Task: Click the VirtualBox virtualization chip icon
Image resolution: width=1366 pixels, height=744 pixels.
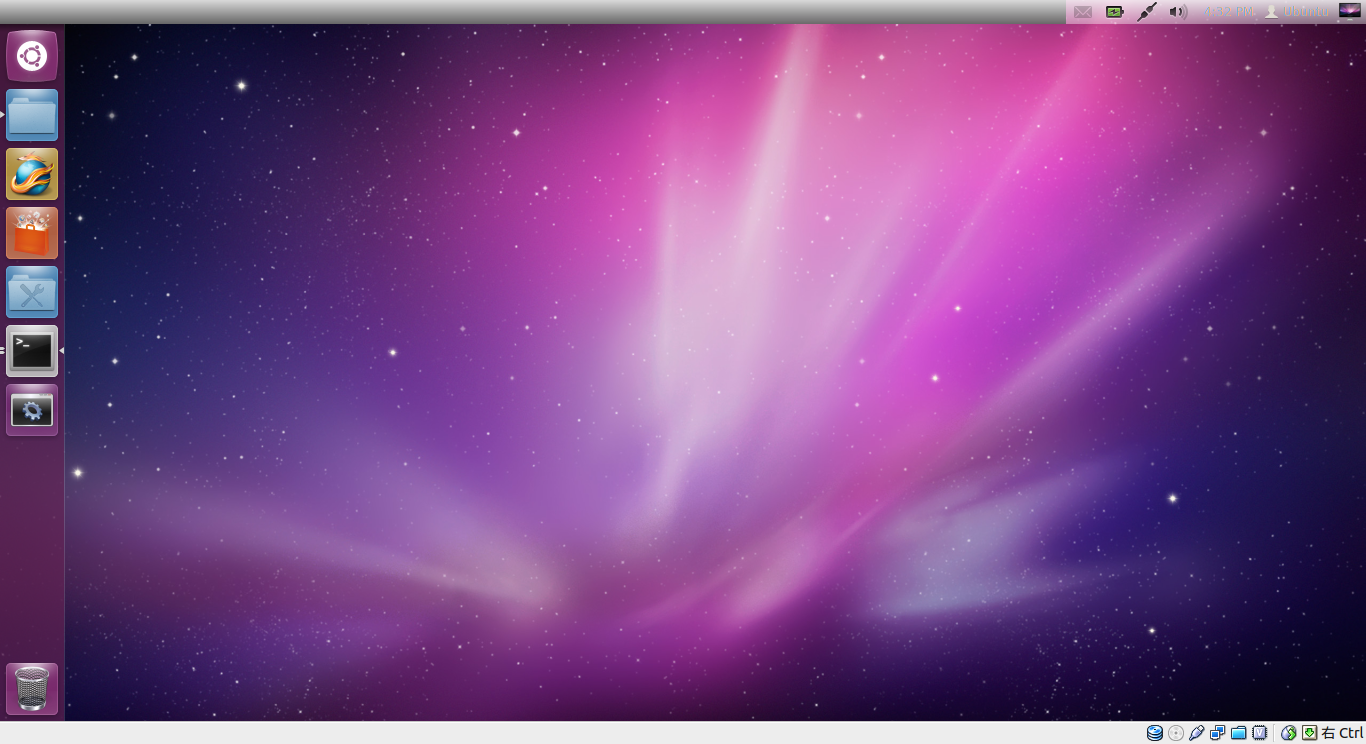Action: (x=1260, y=733)
